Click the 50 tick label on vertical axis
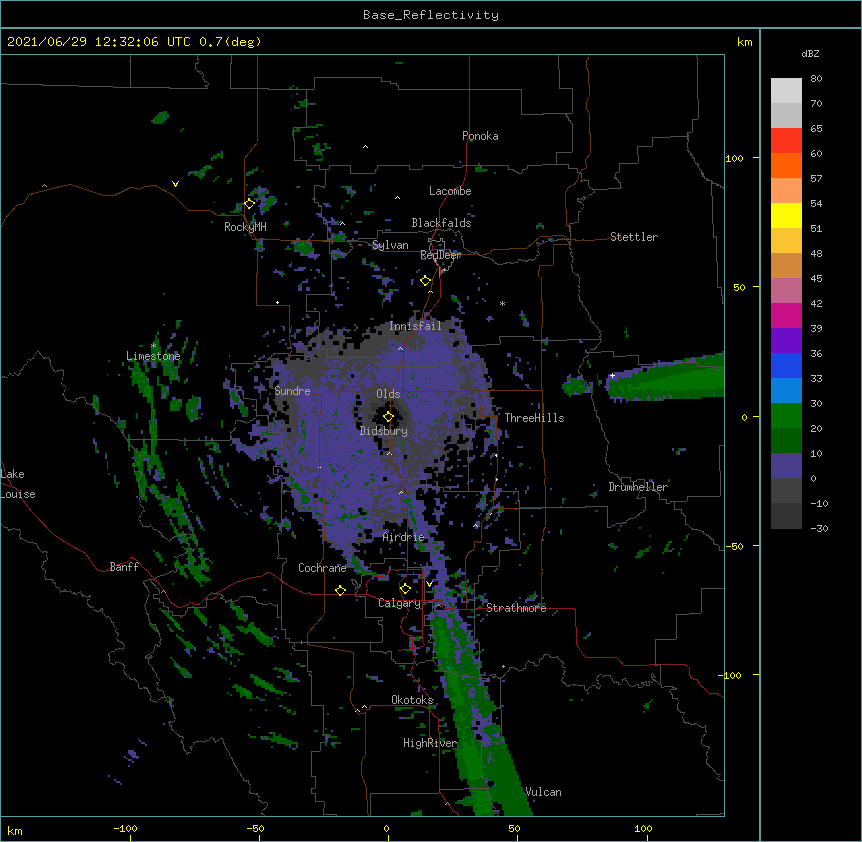The height and width of the screenshot is (842, 862). click(x=739, y=287)
